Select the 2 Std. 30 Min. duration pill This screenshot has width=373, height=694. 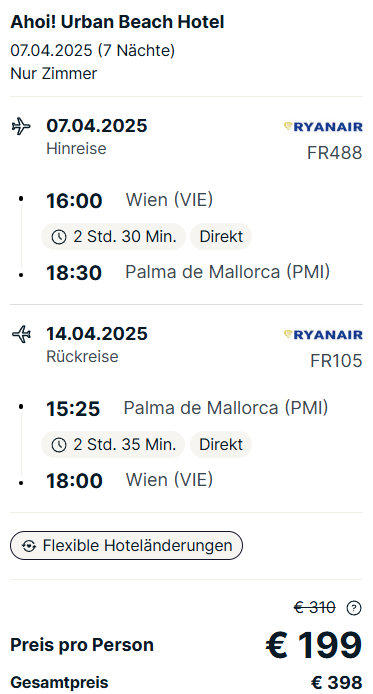[x=113, y=237]
